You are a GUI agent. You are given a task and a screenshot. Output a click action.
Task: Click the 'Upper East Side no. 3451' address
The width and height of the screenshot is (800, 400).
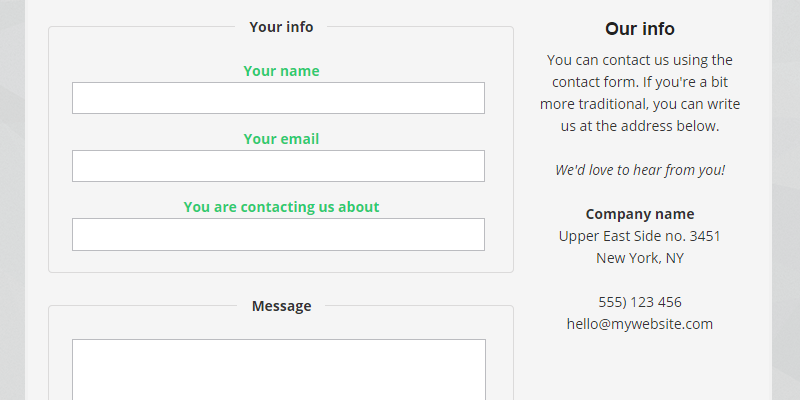tap(640, 236)
